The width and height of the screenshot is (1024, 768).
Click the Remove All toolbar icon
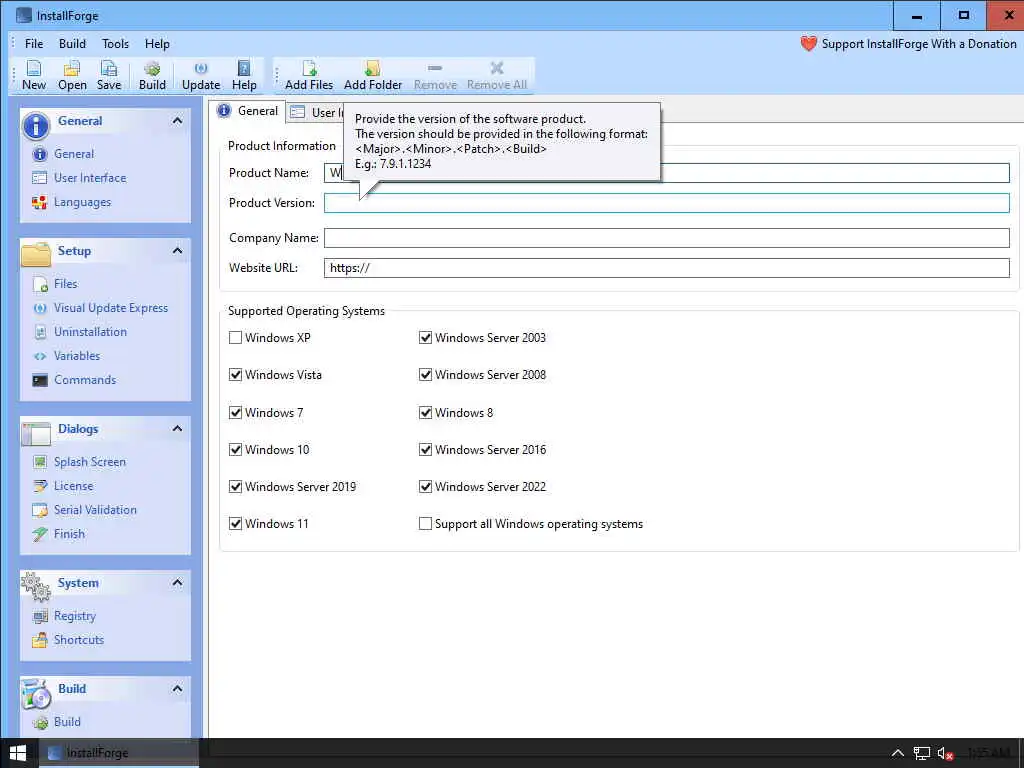point(497,75)
